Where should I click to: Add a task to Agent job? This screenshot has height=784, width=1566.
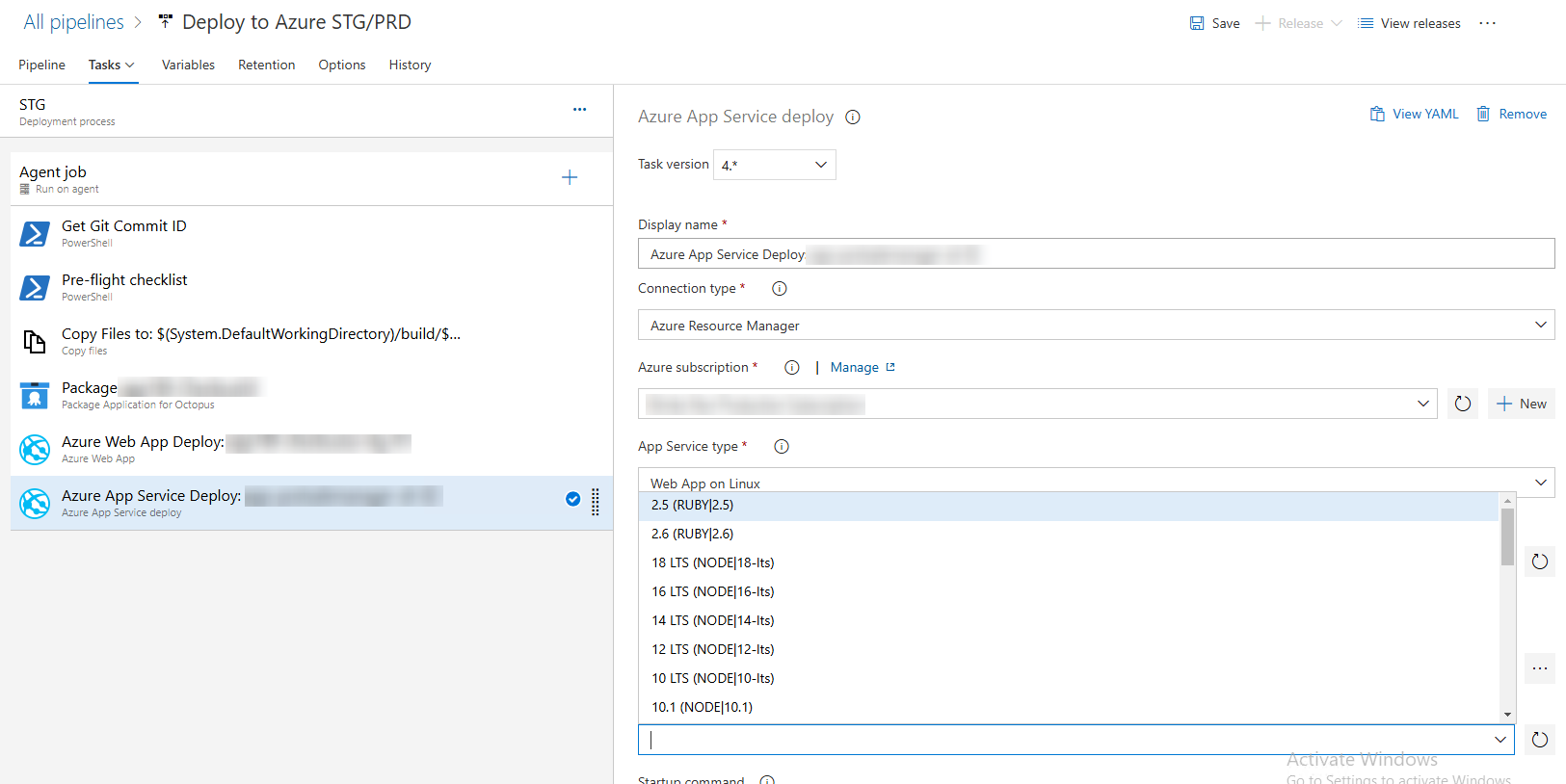[570, 177]
